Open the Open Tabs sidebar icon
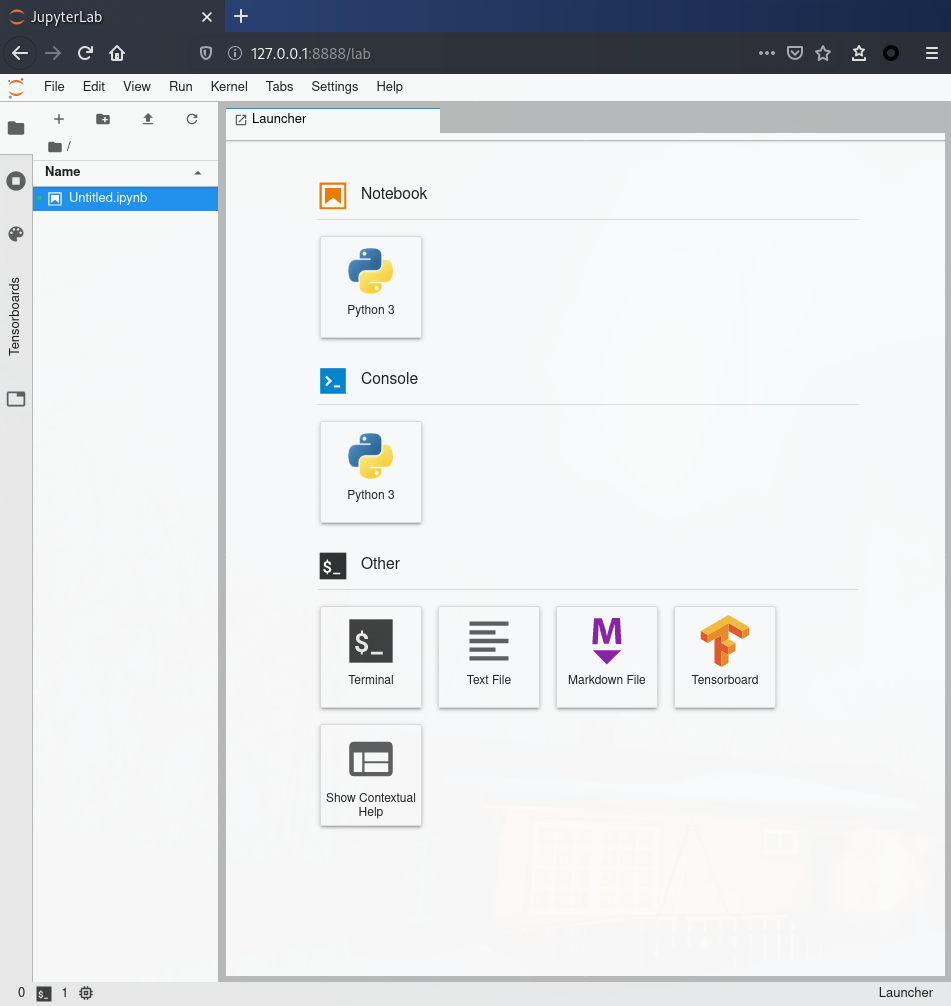This screenshot has width=951, height=1006. tap(16, 399)
